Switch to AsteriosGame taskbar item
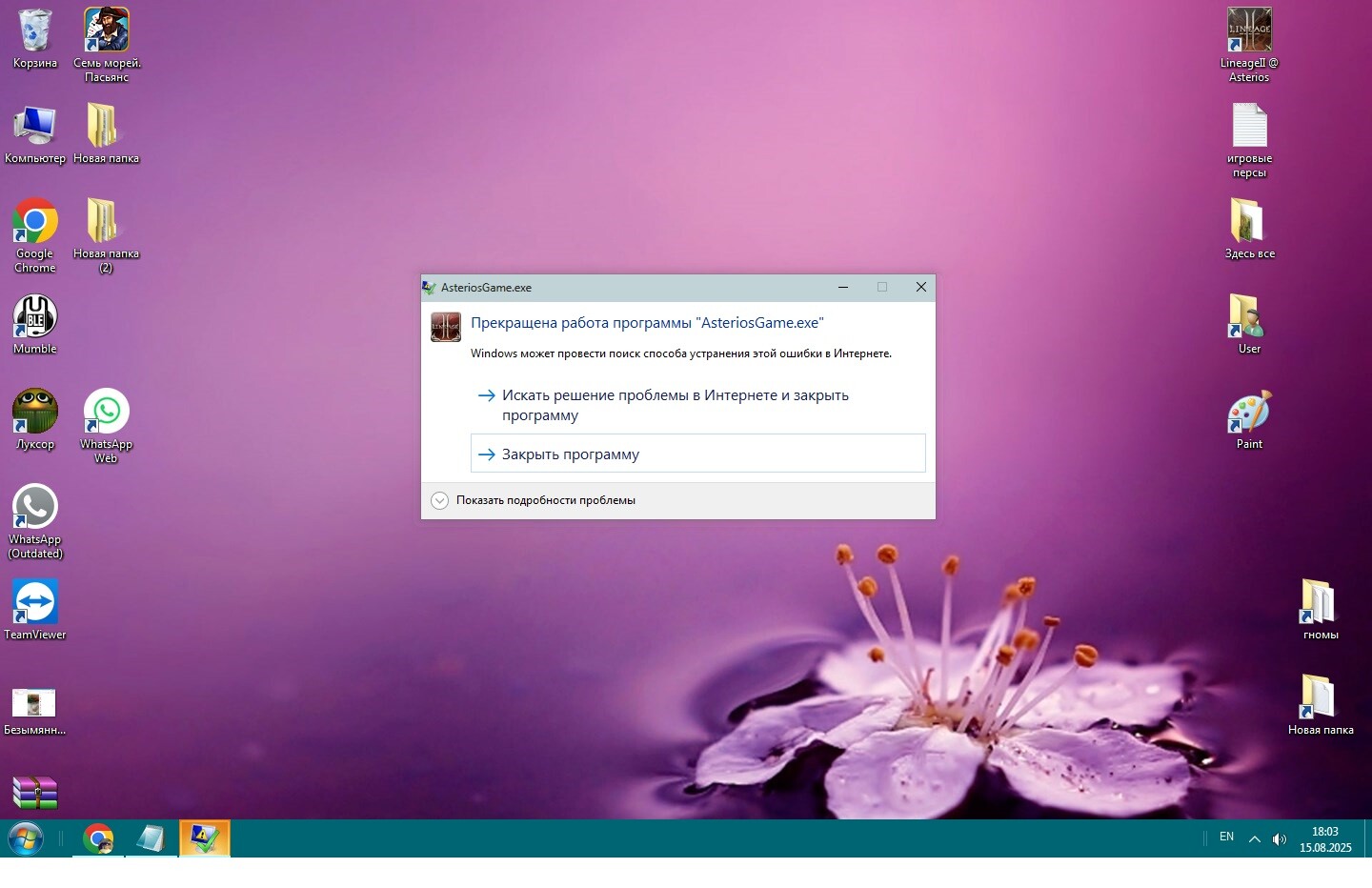This screenshot has height=888, width=1372. 204,838
